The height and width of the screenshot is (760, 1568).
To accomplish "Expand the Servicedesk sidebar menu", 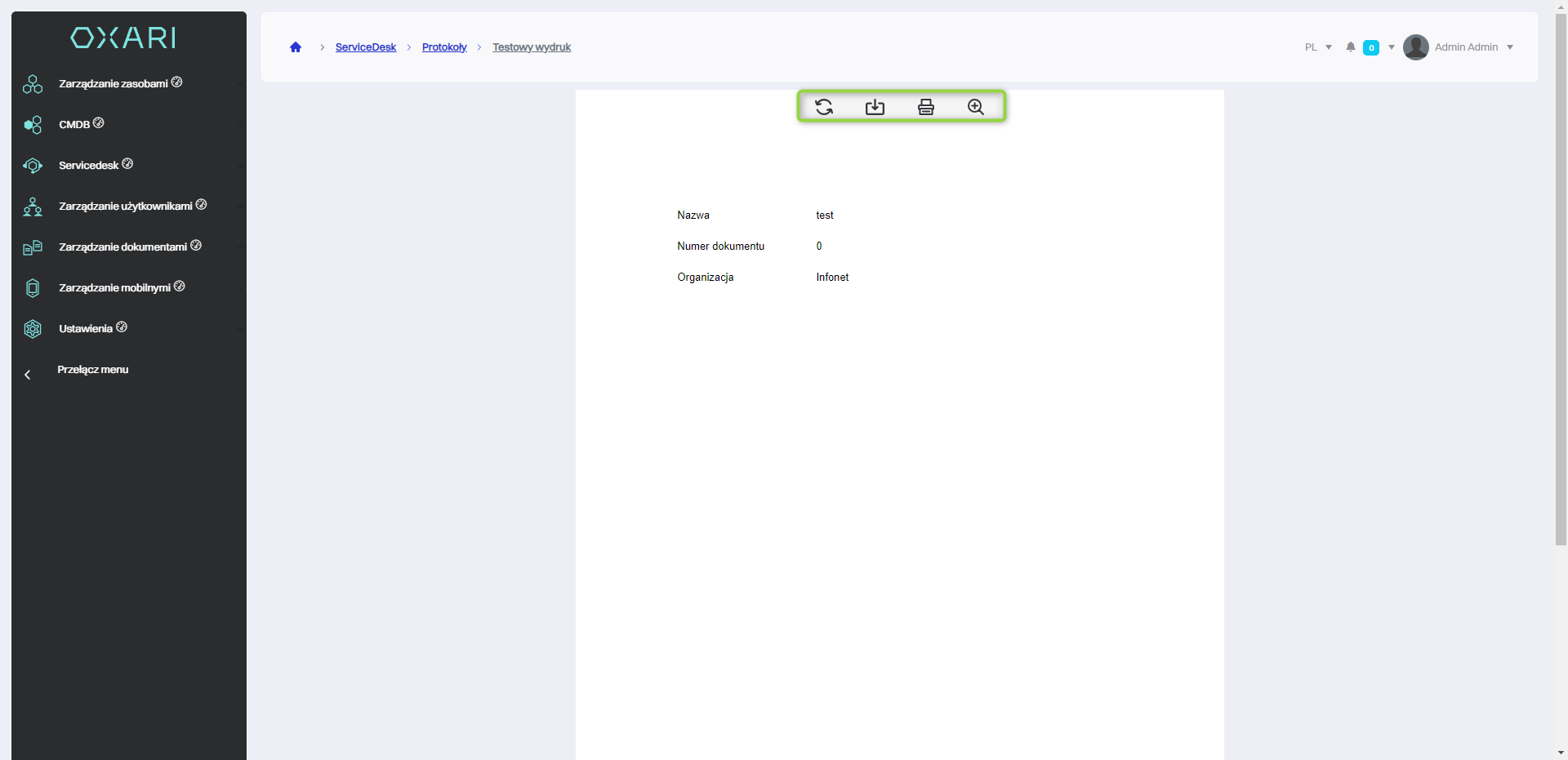I will 89,165.
